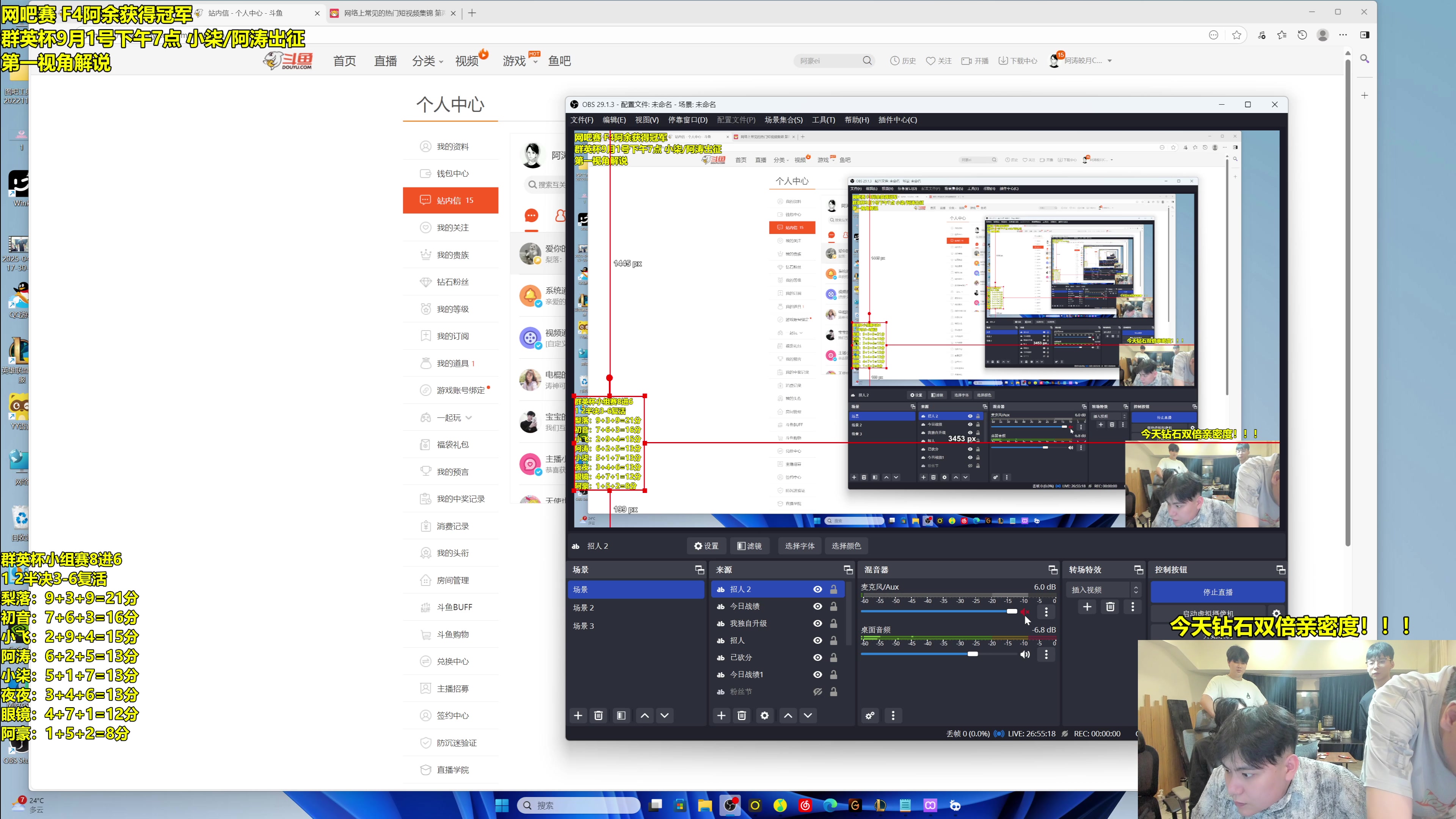
Task: Move the source up in the Sources list
Action: click(x=788, y=715)
